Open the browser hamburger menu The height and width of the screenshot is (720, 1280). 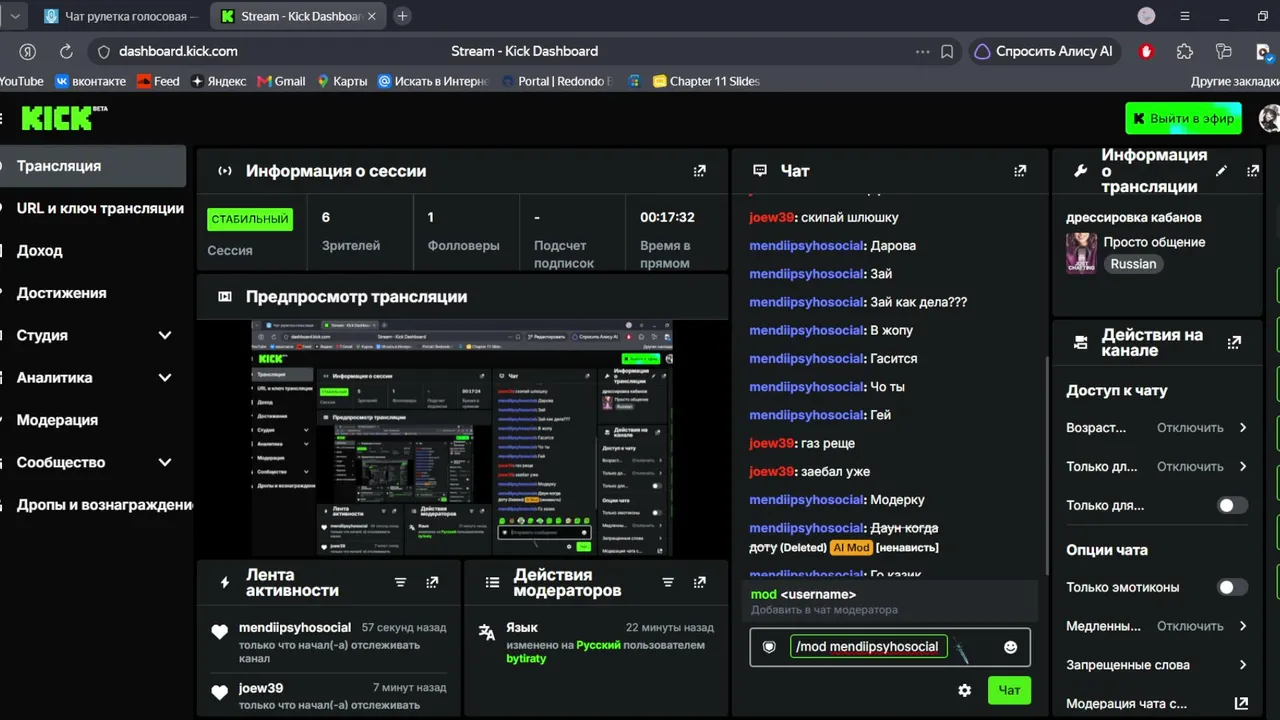pyautogui.click(x=1185, y=16)
